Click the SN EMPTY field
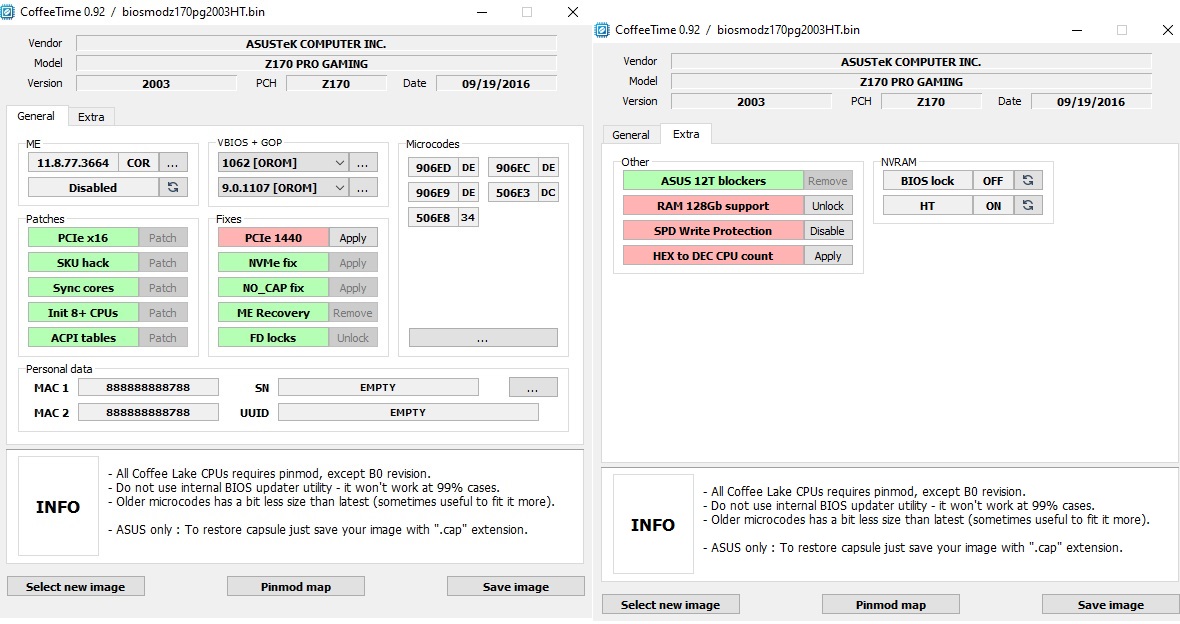 tap(378, 387)
